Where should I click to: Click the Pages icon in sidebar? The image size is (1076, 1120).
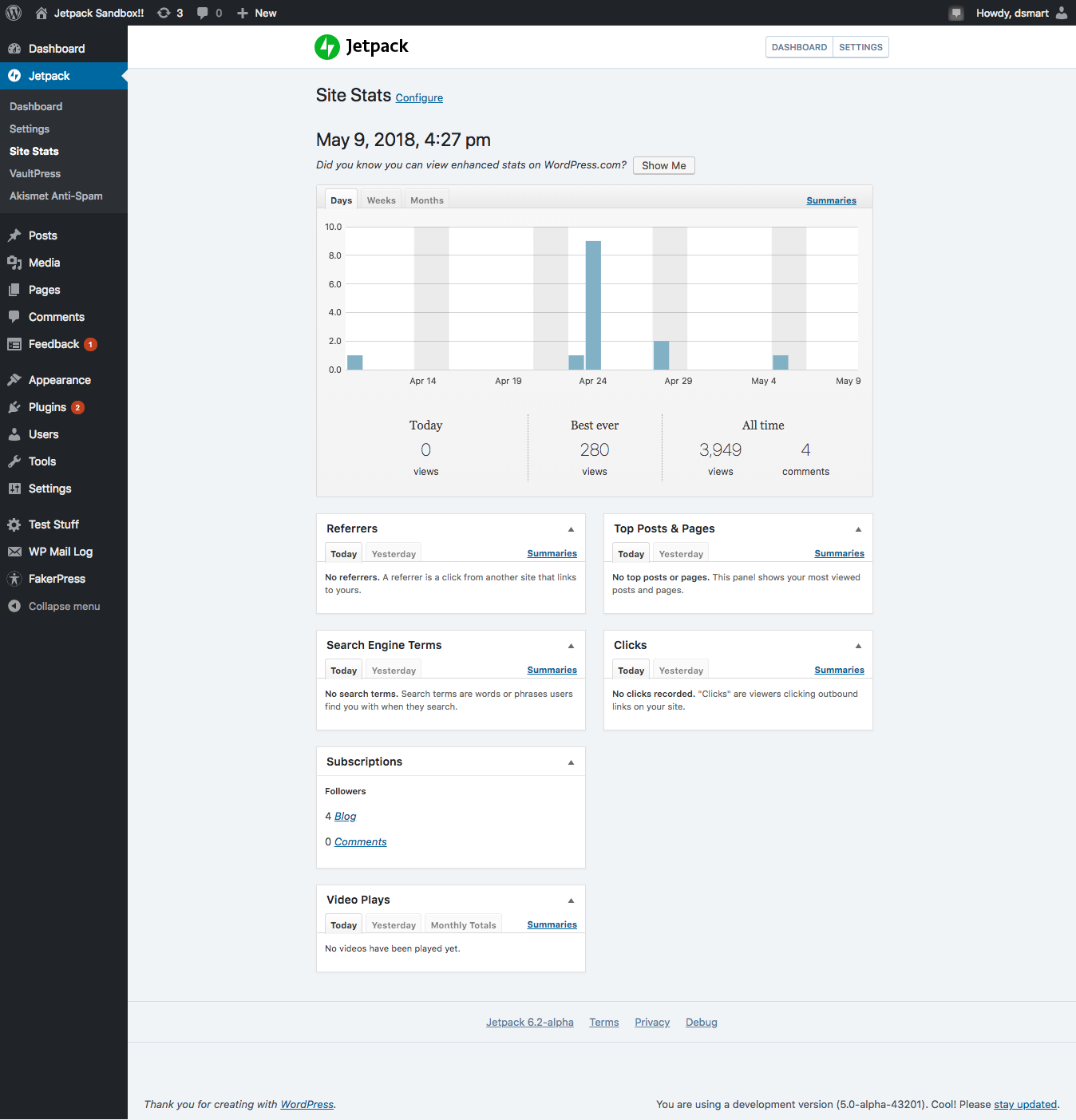(14, 290)
